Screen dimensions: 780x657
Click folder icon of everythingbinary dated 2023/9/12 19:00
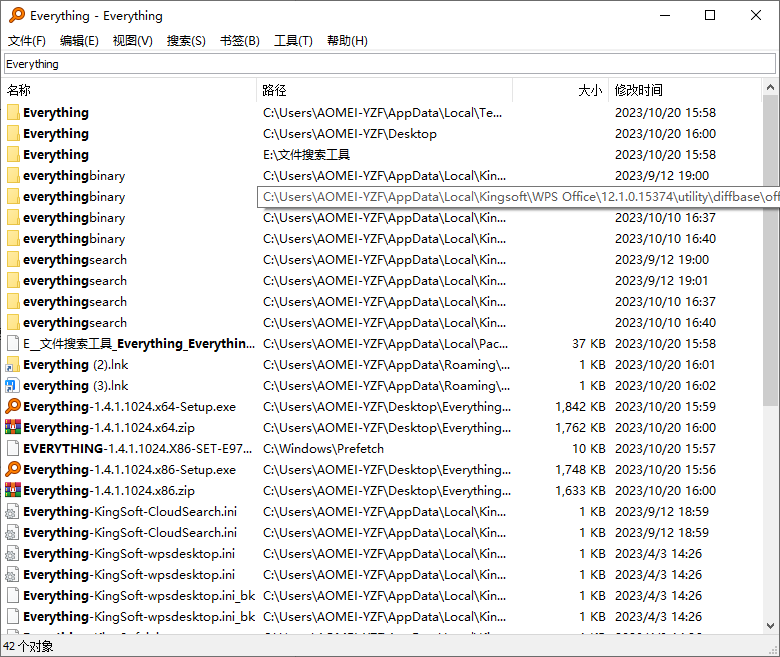[13, 176]
